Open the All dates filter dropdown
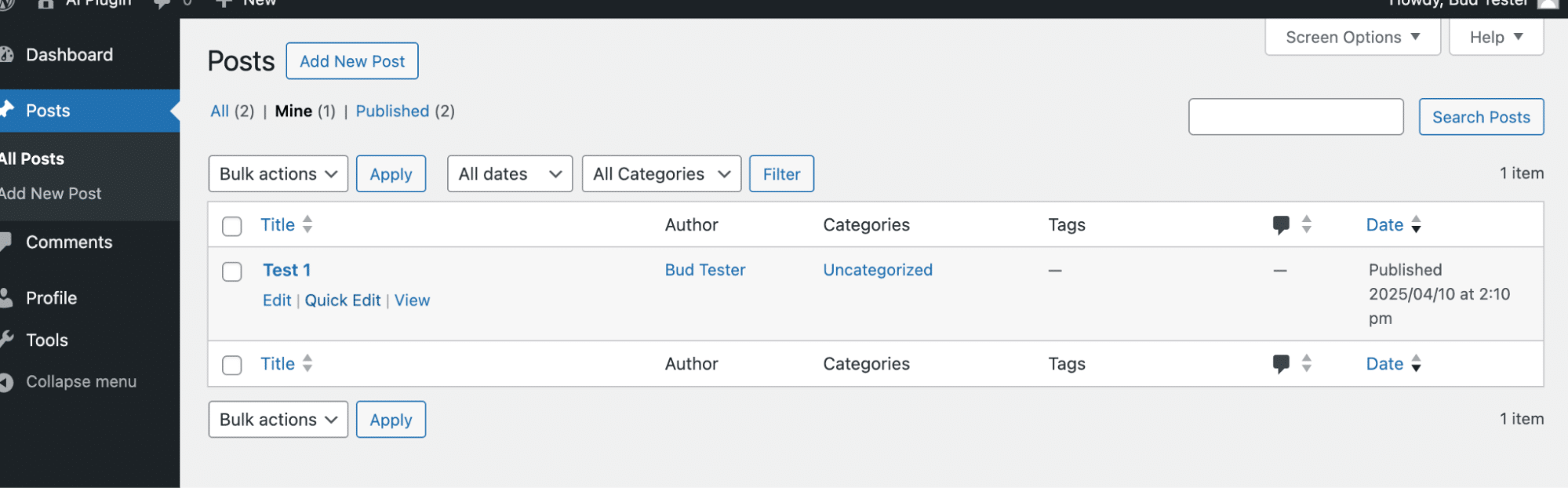 click(510, 174)
